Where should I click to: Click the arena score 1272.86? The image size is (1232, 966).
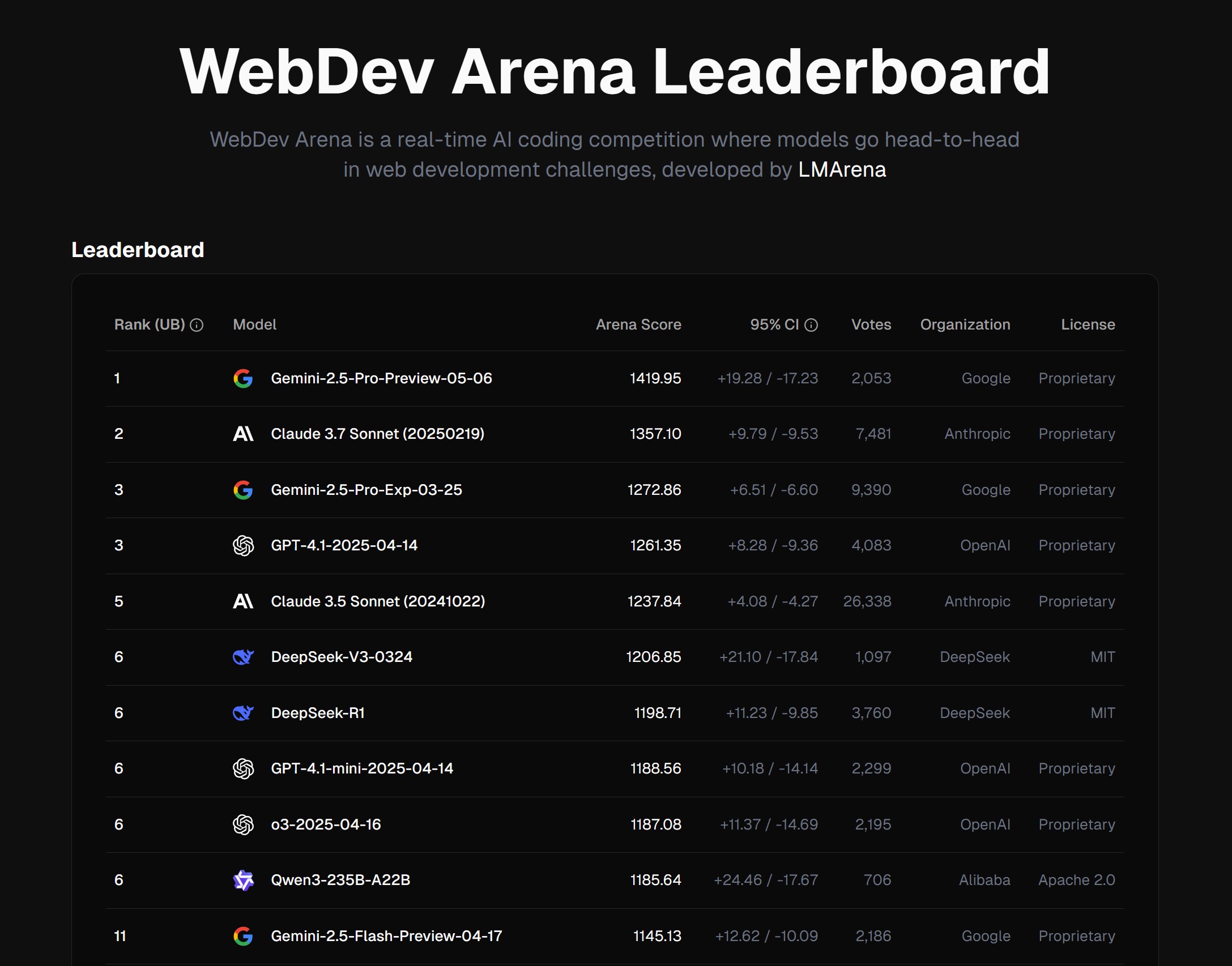coord(654,490)
